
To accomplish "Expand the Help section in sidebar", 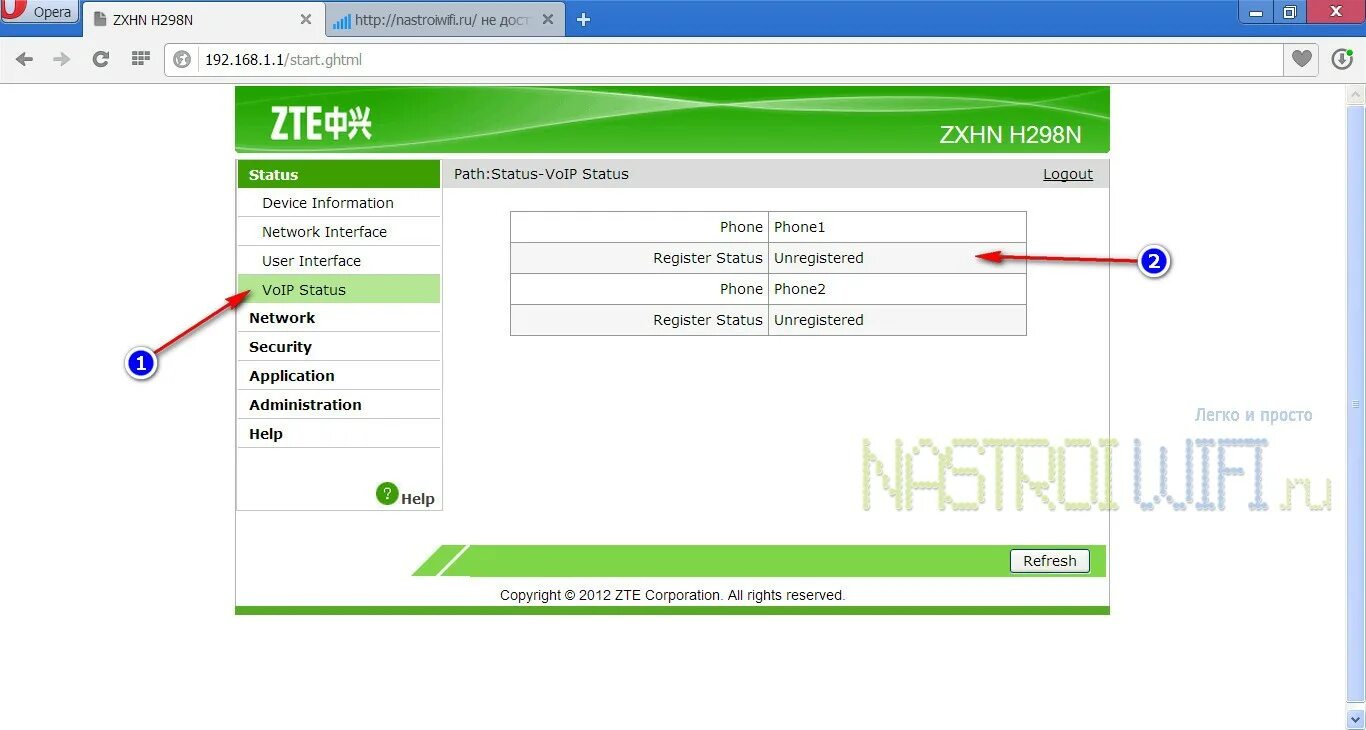I will pos(266,434).
